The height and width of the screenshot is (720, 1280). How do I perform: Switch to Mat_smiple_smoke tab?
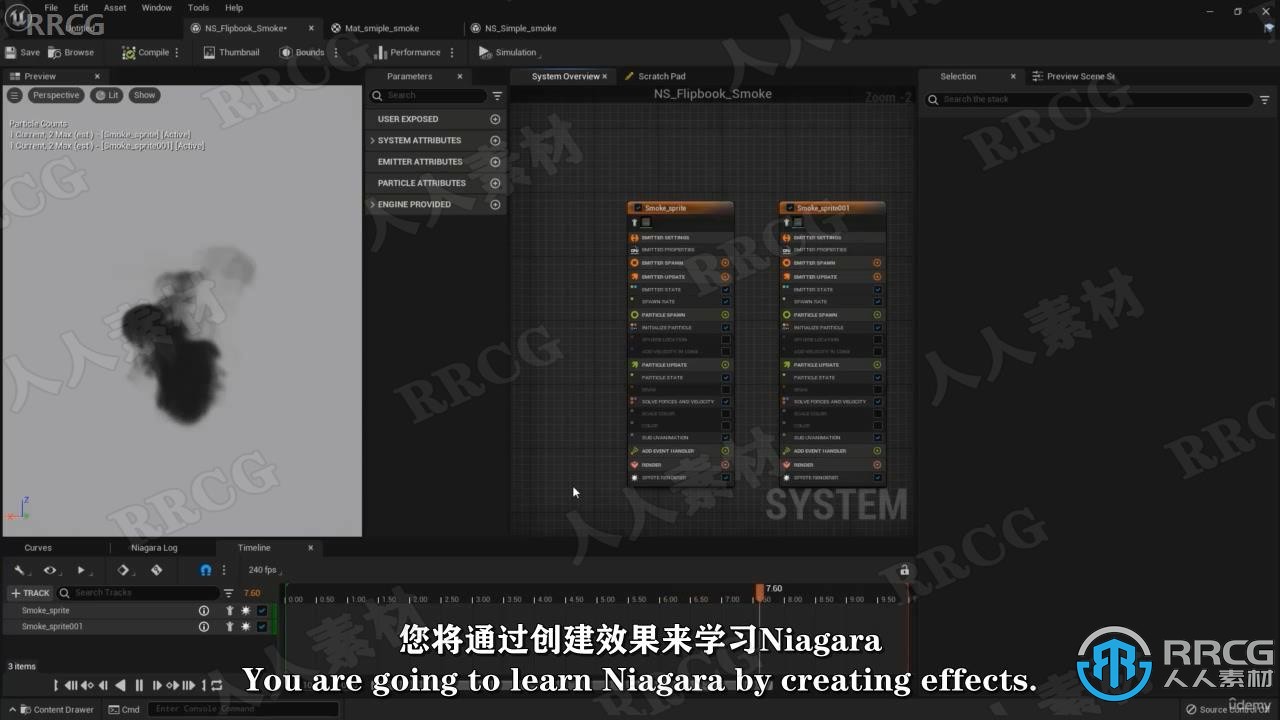pyautogui.click(x=382, y=28)
